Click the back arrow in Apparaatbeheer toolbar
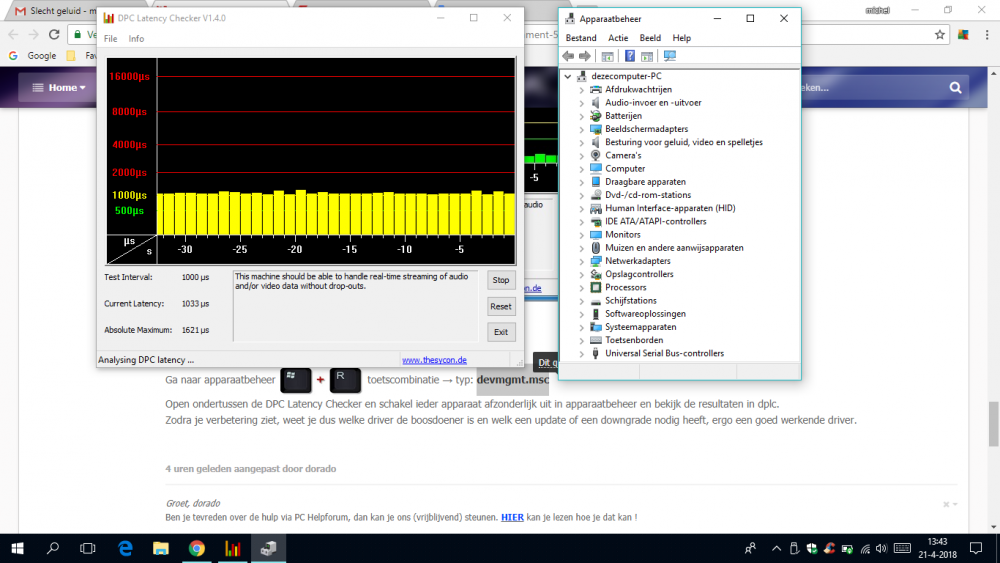Image resolution: width=1000 pixels, height=563 pixels. pyautogui.click(x=569, y=56)
